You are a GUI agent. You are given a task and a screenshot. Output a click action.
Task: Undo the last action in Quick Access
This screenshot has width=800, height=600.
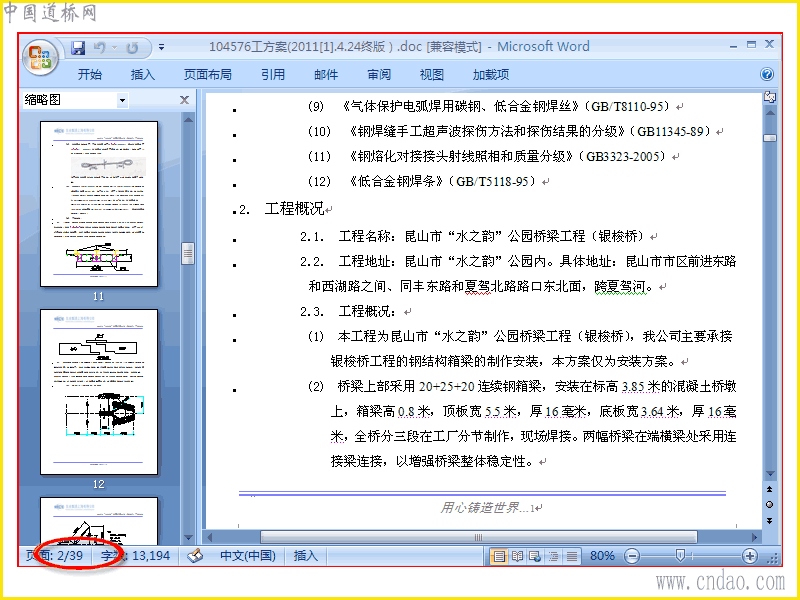click(x=100, y=48)
